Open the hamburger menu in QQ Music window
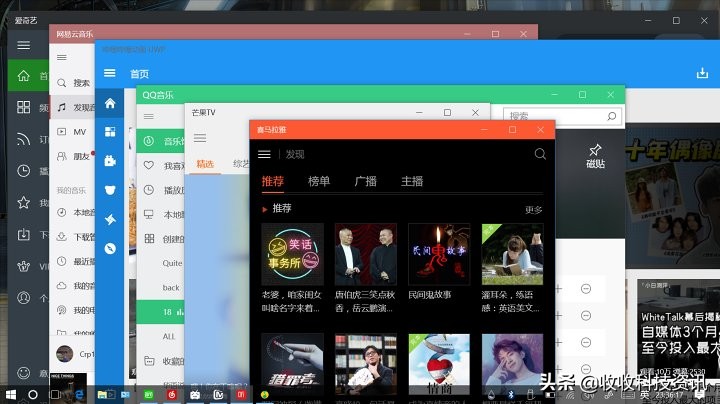This screenshot has width=720, height=404. click(148, 117)
